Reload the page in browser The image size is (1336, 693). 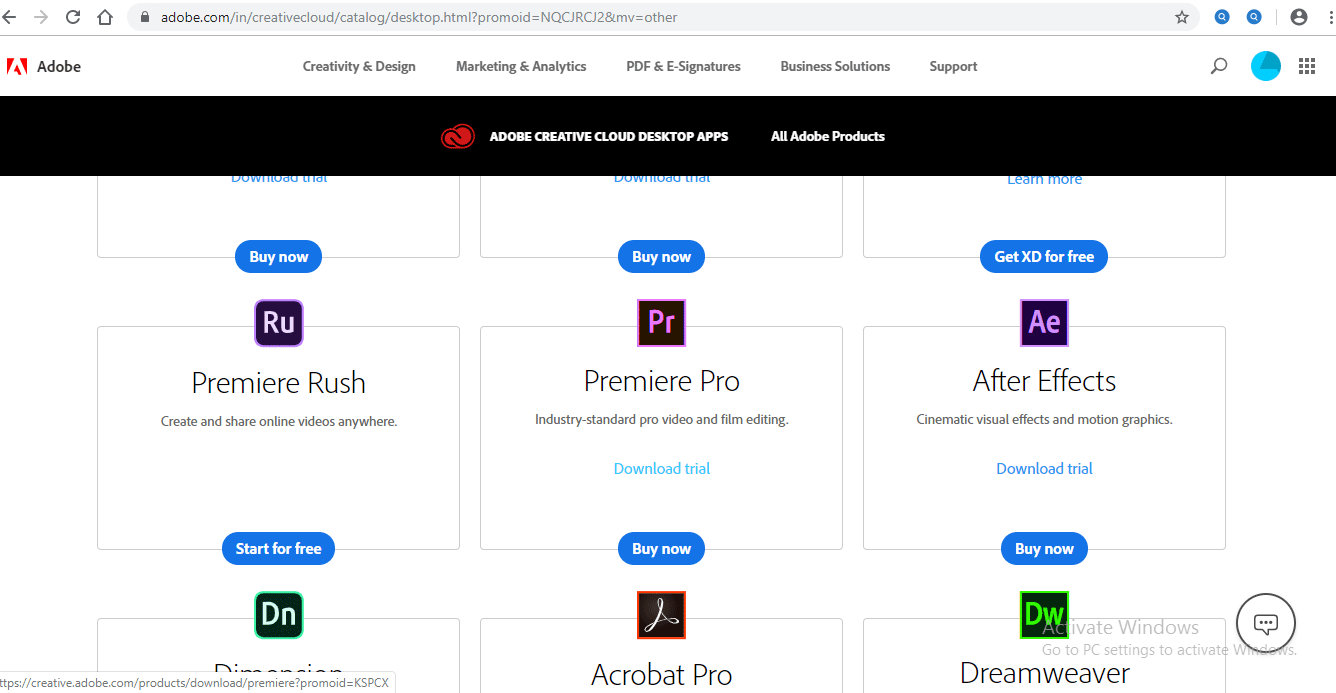tap(73, 17)
